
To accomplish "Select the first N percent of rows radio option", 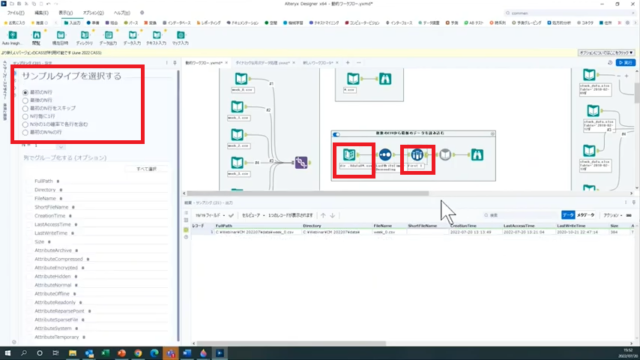I will coord(25,133).
